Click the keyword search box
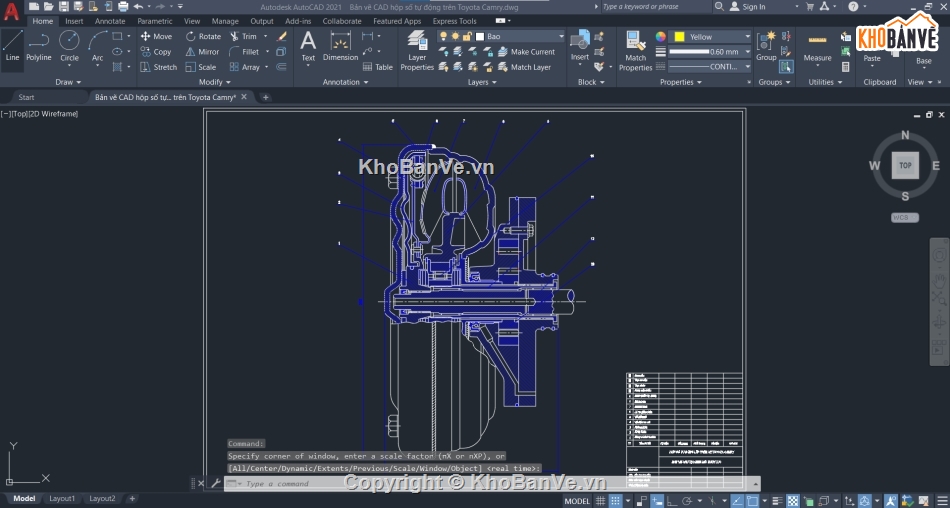Image resolution: width=950 pixels, height=508 pixels. [657, 7]
